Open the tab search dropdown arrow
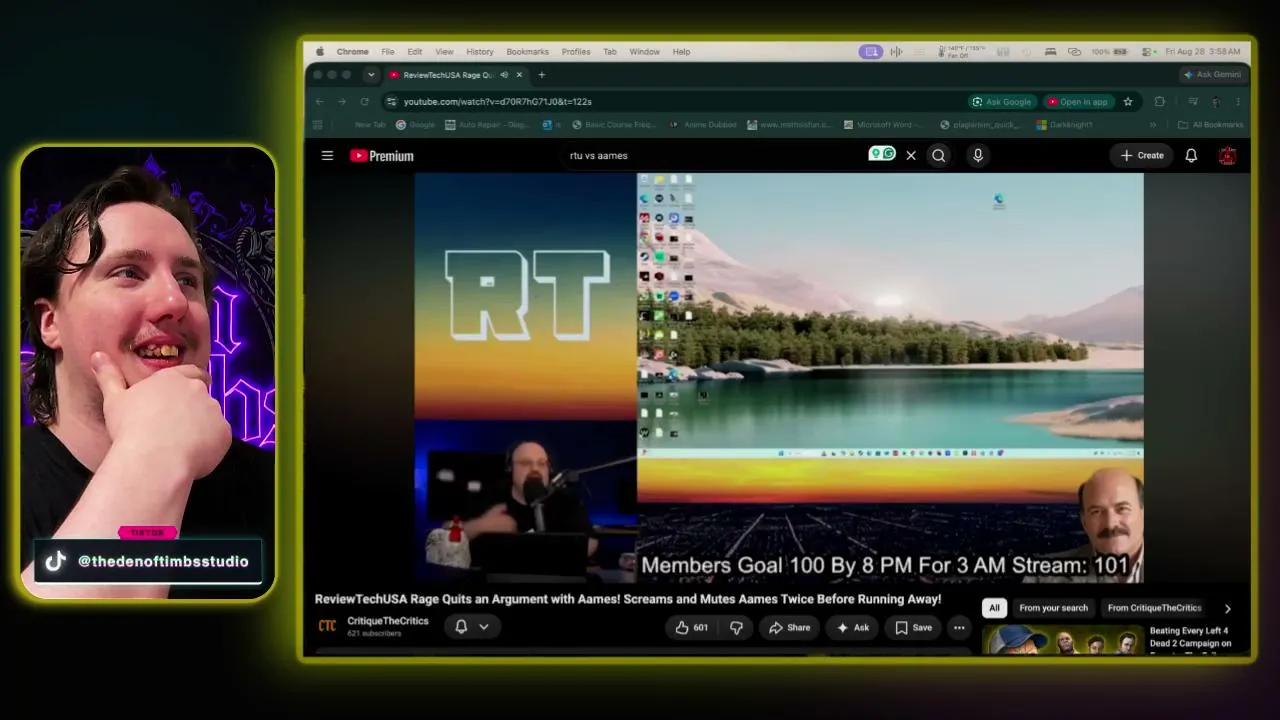This screenshot has height=720, width=1280. pos(371,75)
